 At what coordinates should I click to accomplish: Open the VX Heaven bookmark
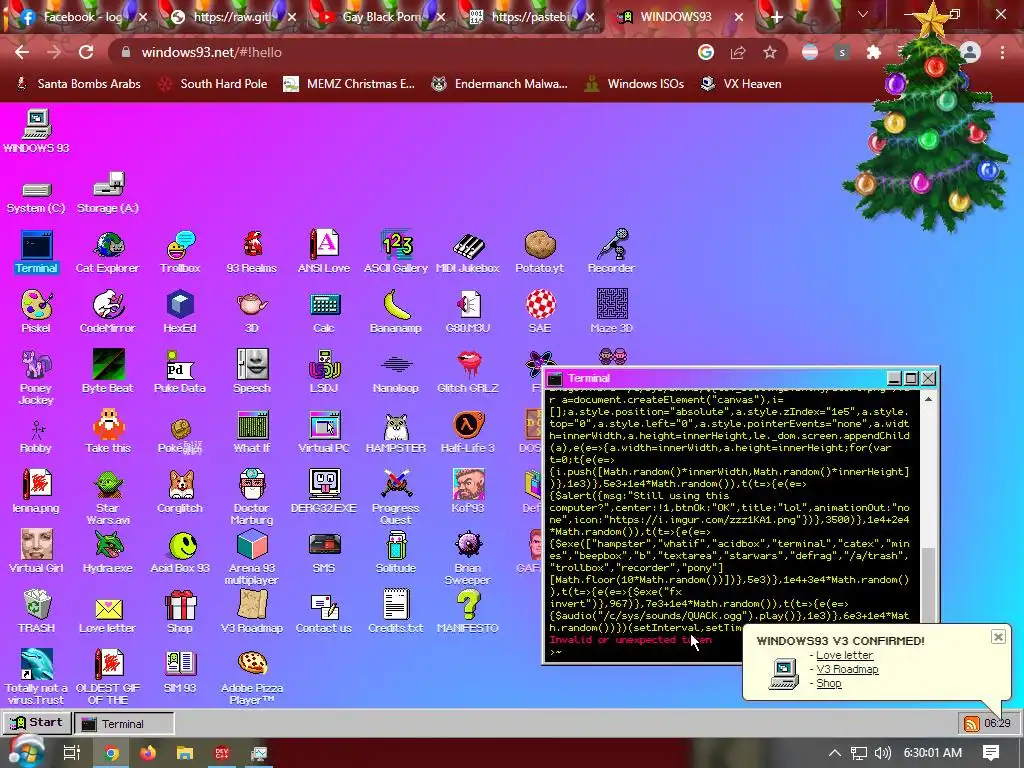click(741, 84)
